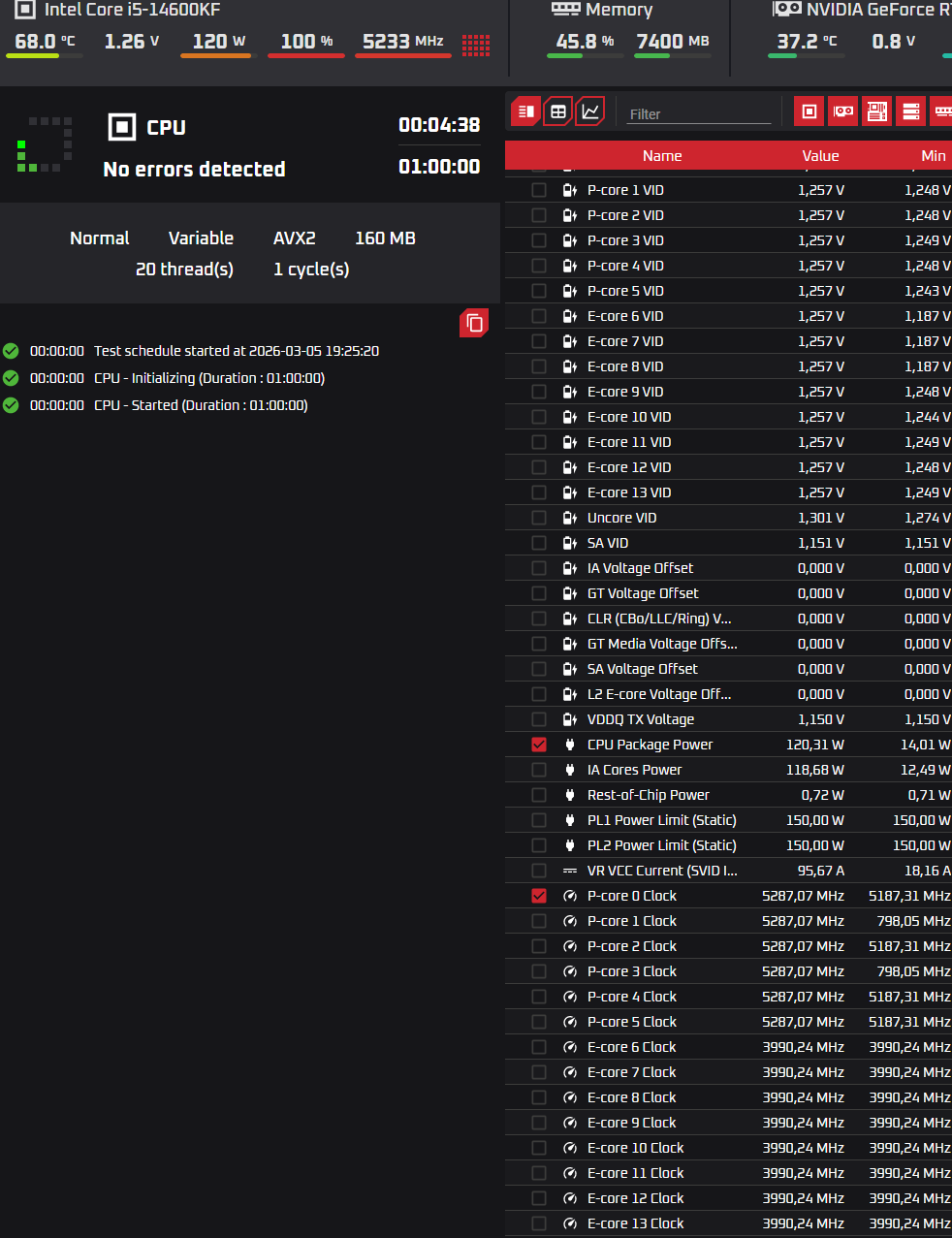Check the IA Cores Power checkbox
Screen dimensions: 952x1238
(539, 770)
